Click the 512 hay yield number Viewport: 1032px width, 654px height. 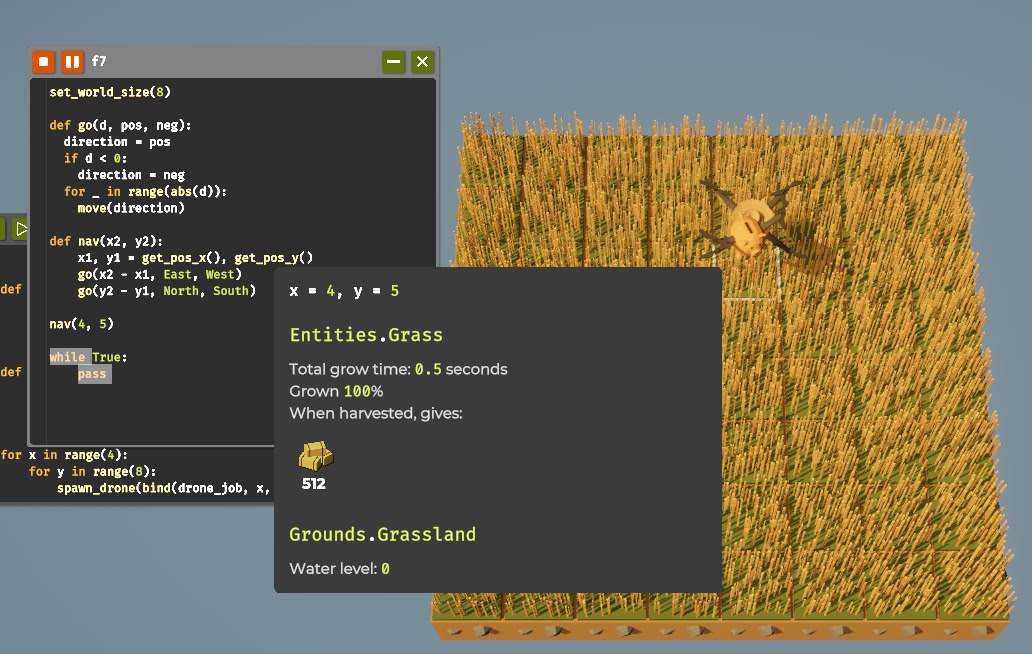click(x=314, y=484)
